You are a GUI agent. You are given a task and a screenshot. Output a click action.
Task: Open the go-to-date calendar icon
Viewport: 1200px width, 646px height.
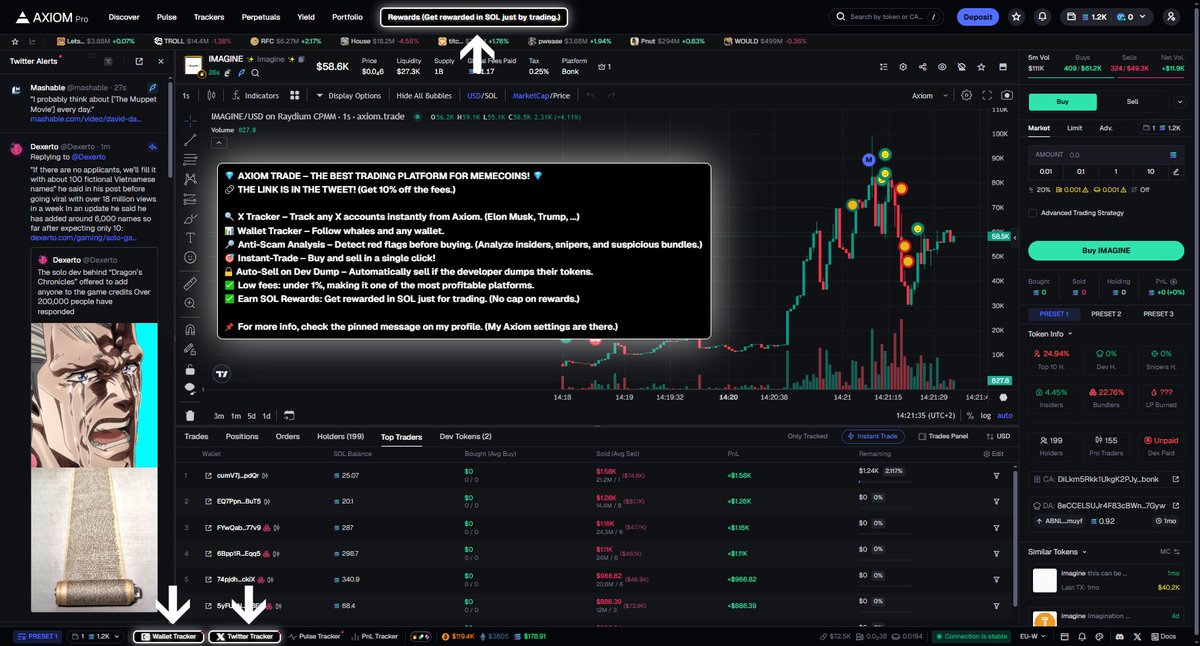coord(289,415)
